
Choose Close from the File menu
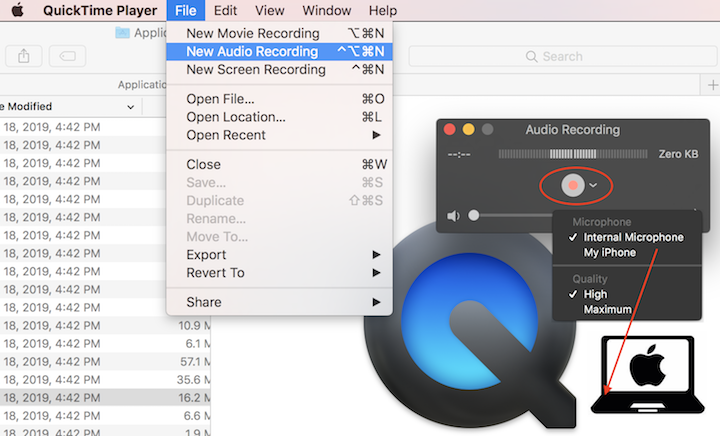pos(279,164)
